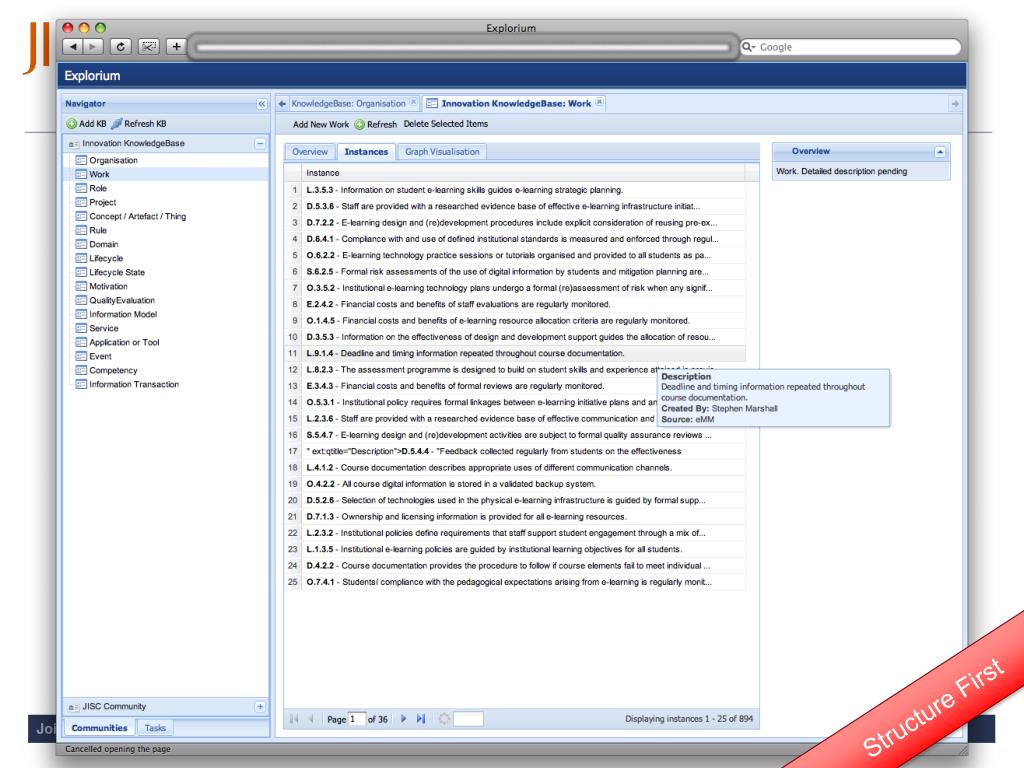Image resolution: width=1024 pixels, height=768 pixels.
Task: Go to the previous page of instances
Action: (312, 718)
